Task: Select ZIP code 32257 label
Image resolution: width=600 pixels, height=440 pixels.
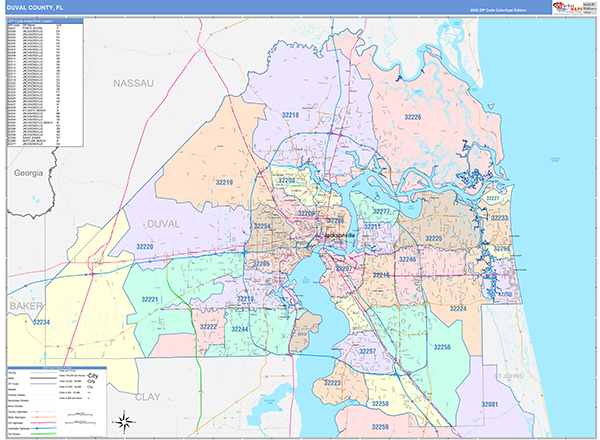Action: tap(367, 351)
